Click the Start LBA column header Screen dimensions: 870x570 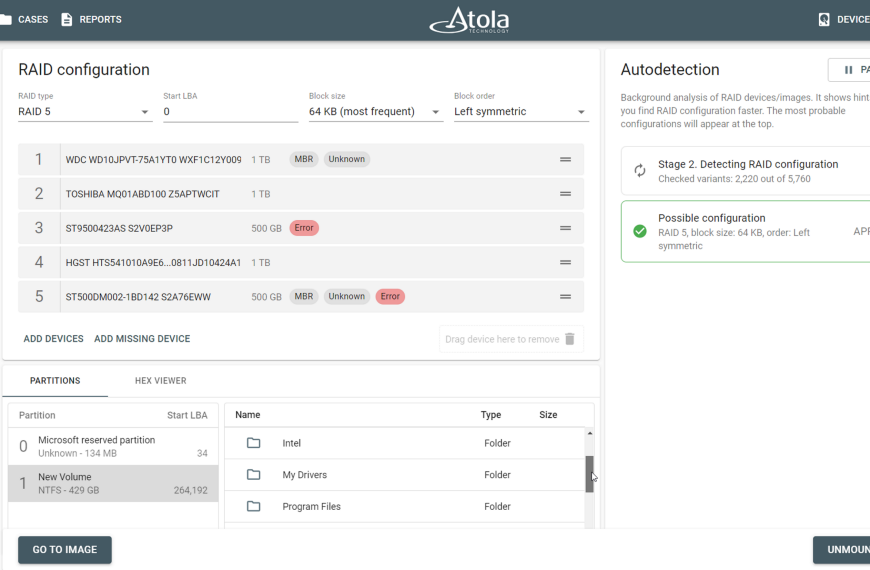pos(187,415)
